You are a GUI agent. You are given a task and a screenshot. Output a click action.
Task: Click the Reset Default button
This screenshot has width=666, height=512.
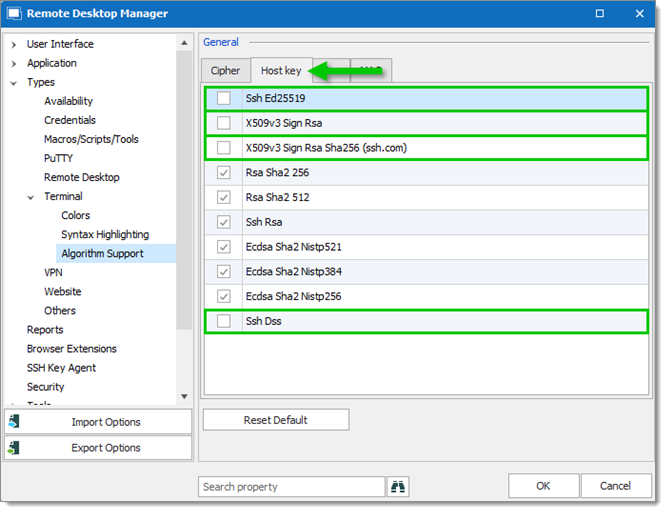point(276,420)
